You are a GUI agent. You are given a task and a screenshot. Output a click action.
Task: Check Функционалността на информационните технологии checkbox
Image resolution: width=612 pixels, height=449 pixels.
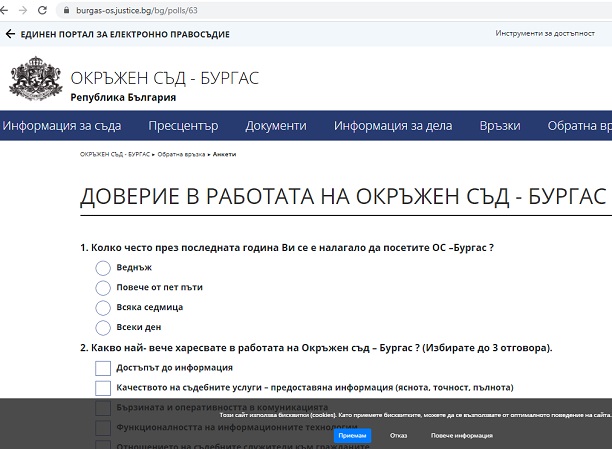(x=103, y=428)
